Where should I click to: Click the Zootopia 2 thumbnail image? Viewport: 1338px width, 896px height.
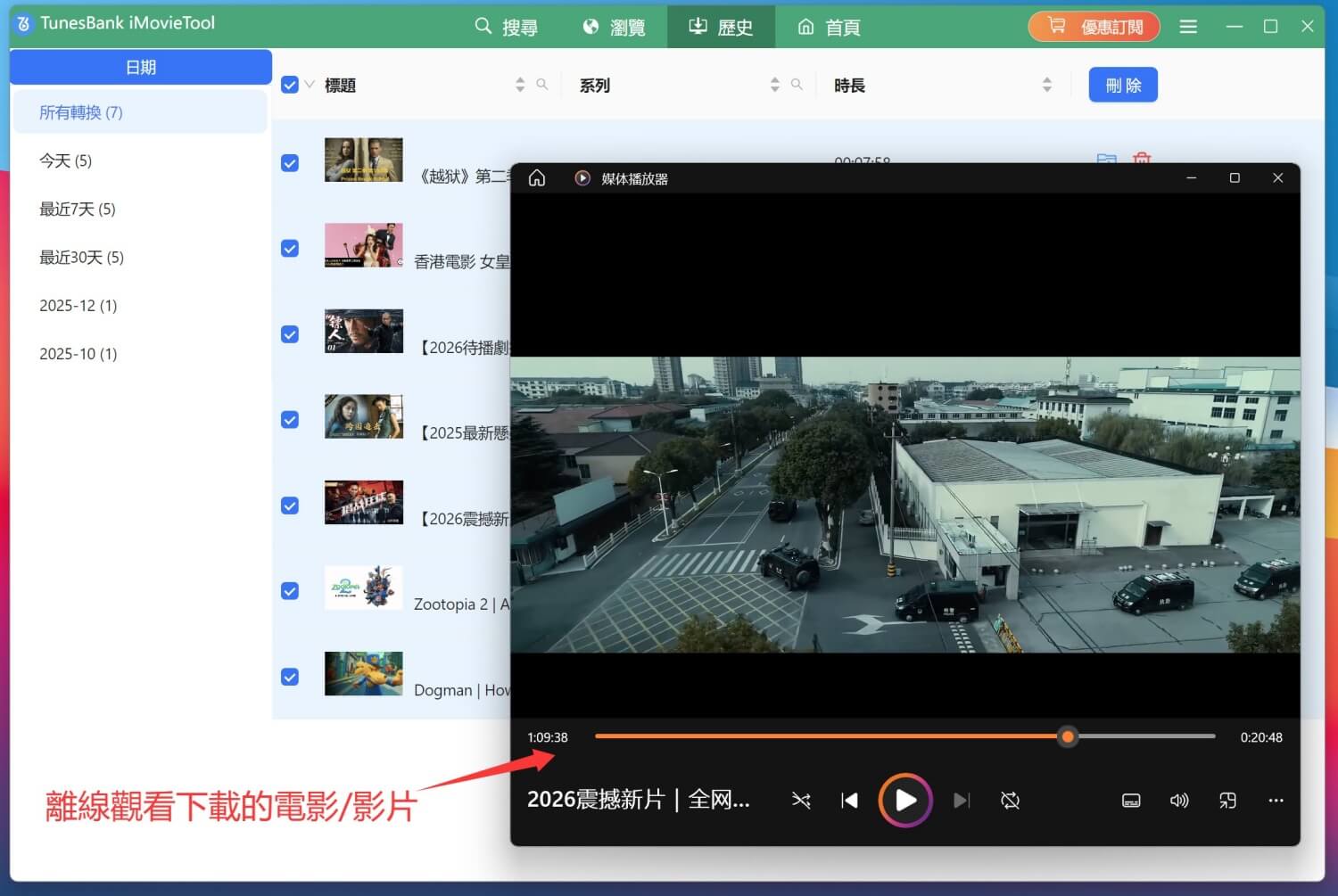[x=363, y=588]
